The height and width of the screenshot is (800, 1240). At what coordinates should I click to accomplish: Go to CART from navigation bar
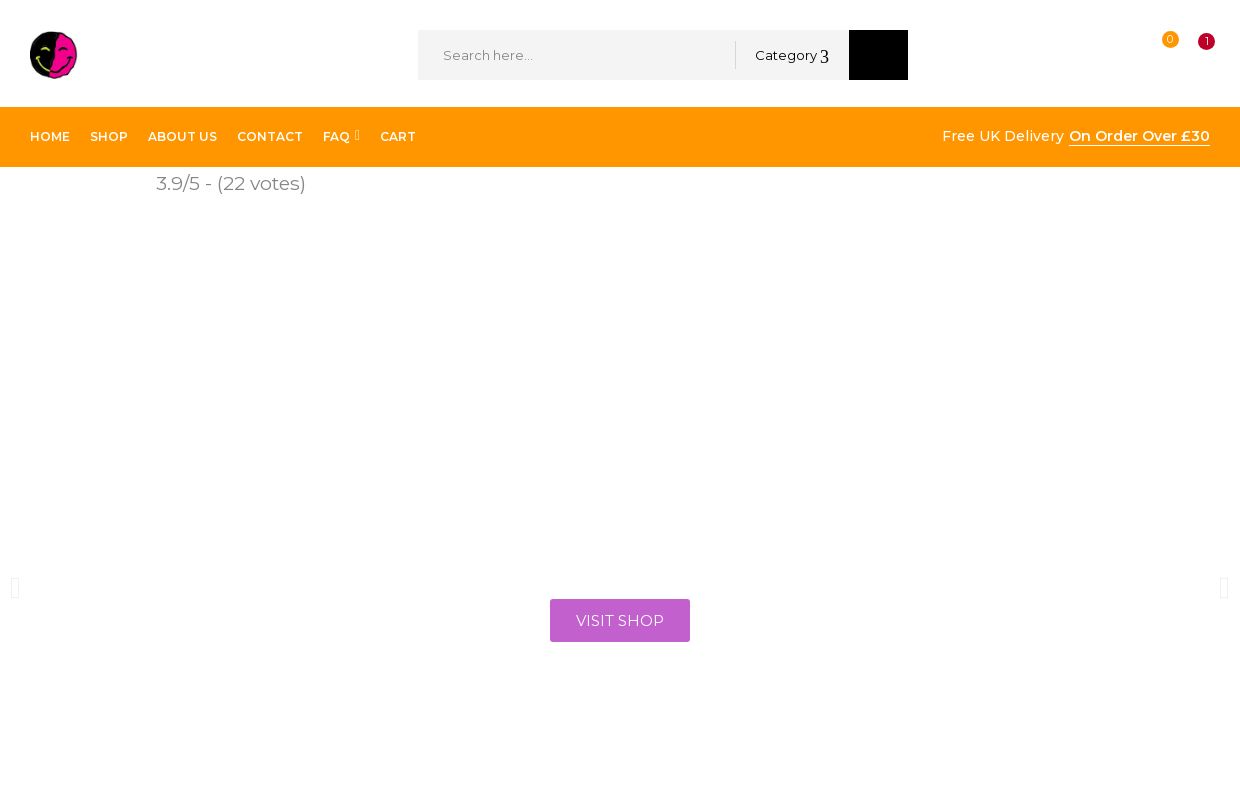(398, 137)
